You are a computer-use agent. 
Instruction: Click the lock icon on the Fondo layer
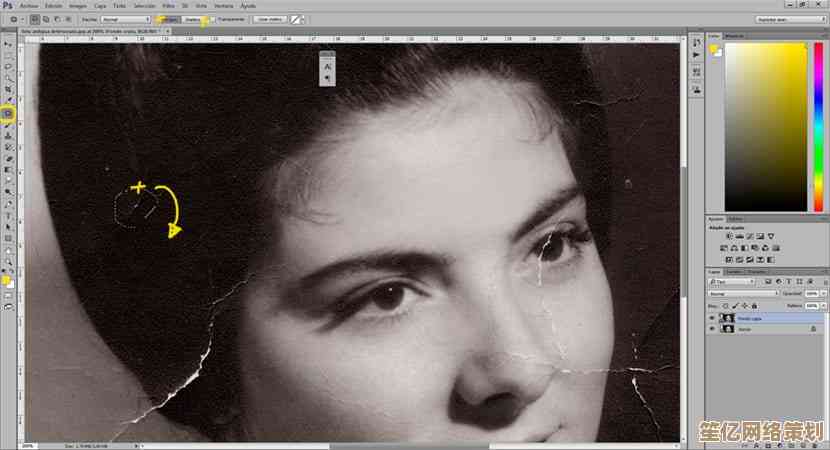[x=812, y=328]
